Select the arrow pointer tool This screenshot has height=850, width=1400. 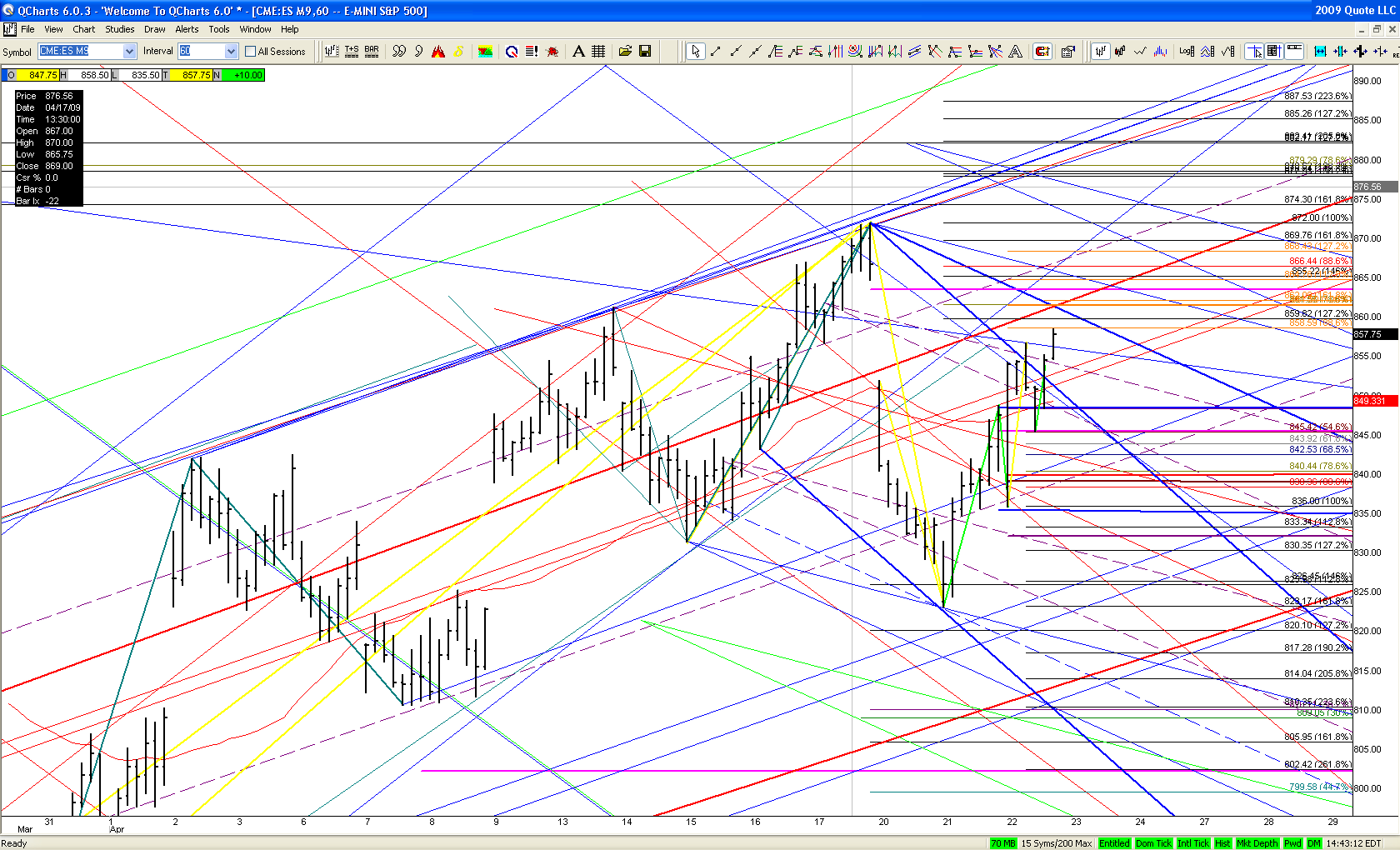tap(695, 52)
